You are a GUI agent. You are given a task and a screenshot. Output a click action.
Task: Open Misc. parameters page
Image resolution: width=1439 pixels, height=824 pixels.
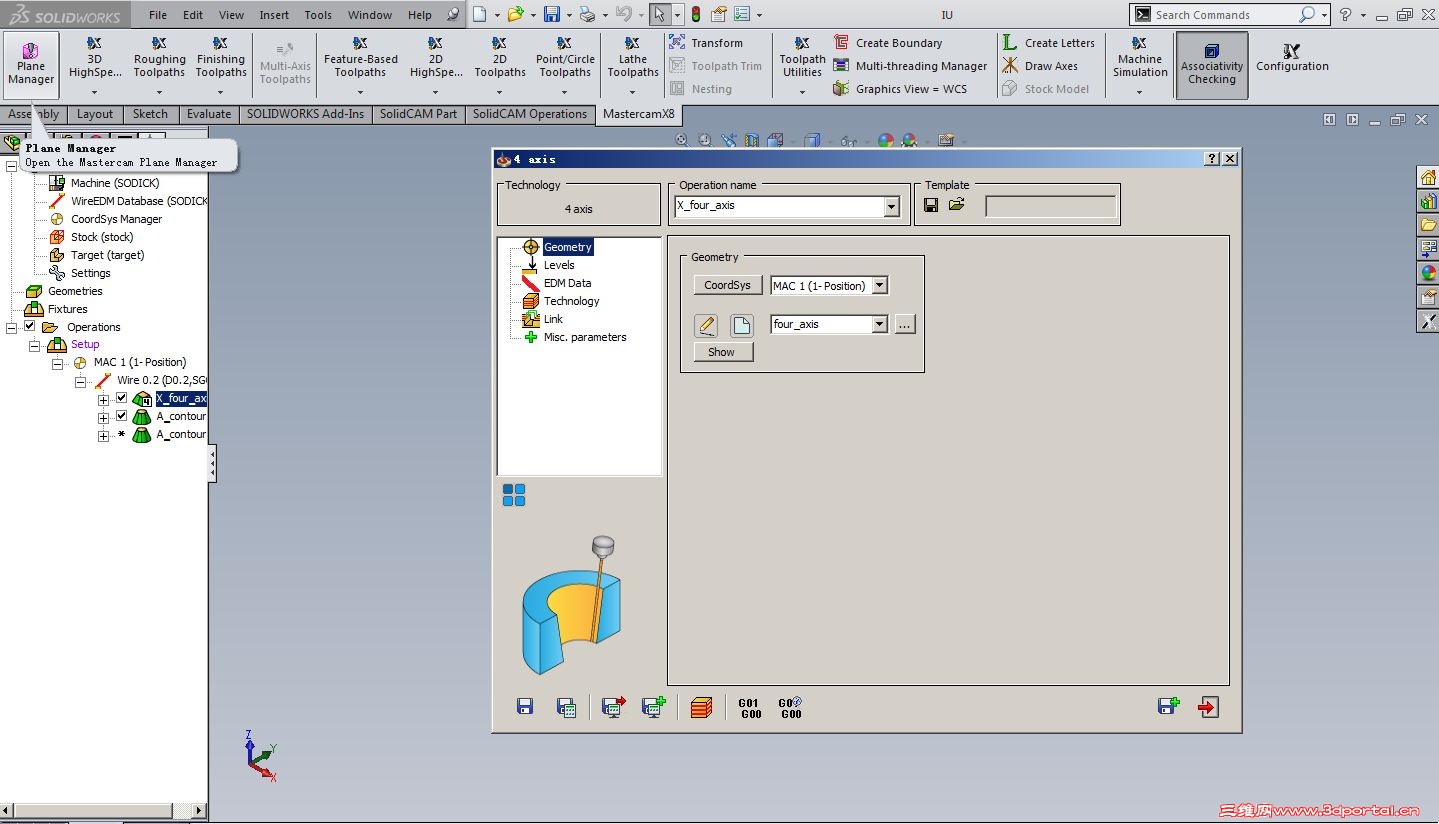click(585, 337)
